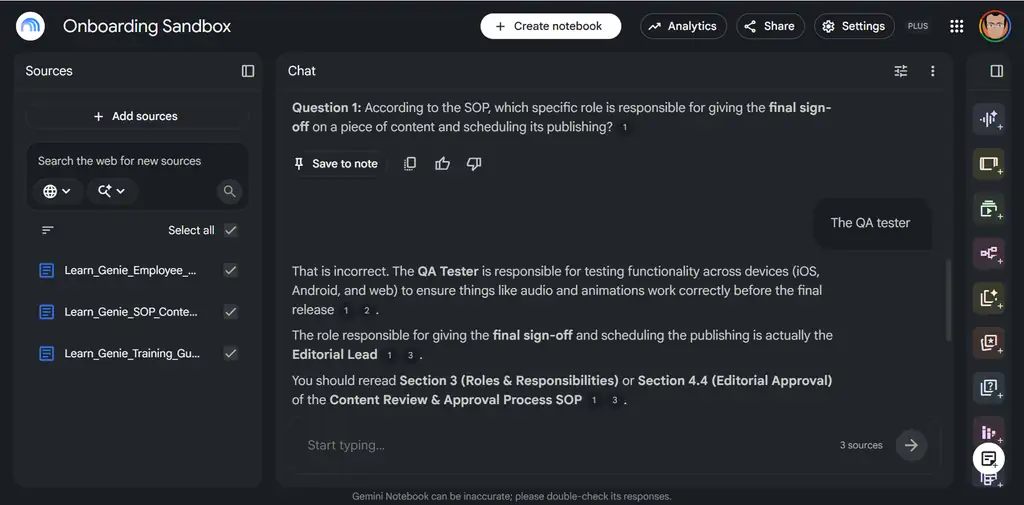The image size is (1024, 505).
Task: Open the Google apps grid
Action: click(956, 26)
